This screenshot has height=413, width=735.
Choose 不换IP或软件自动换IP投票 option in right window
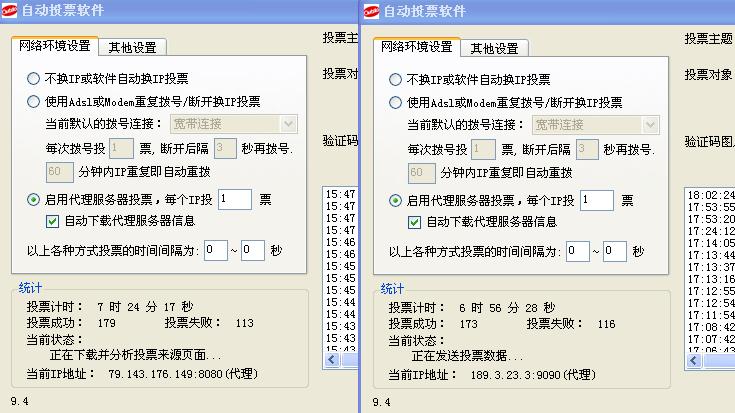pos(396,79)
